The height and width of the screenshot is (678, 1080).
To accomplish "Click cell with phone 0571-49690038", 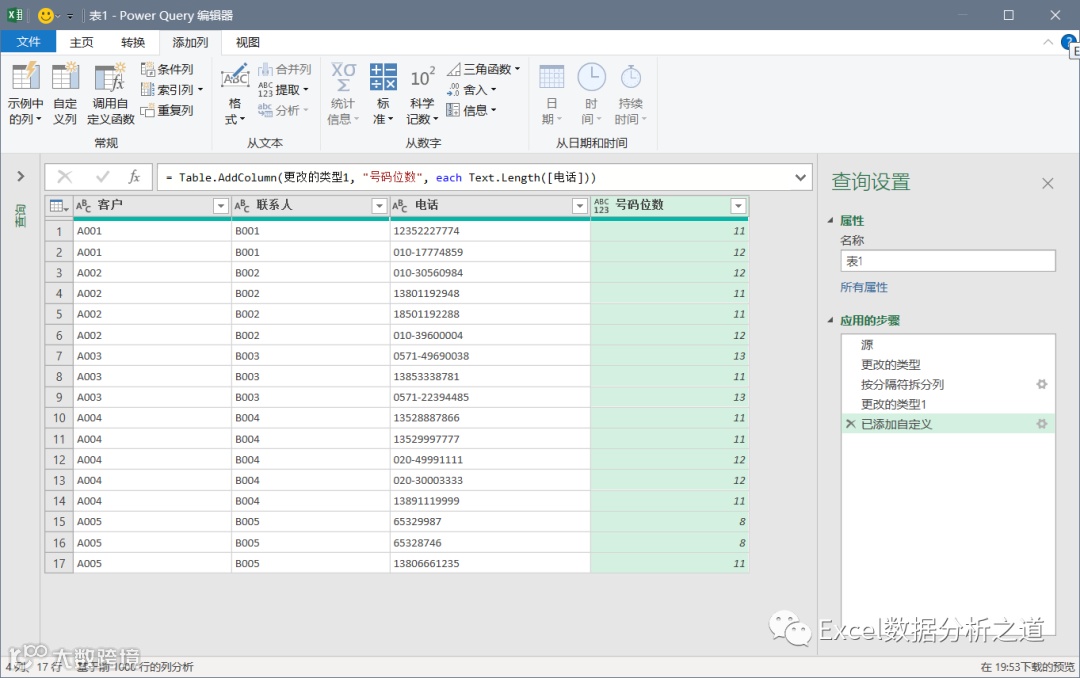I will tap(490, 356).
